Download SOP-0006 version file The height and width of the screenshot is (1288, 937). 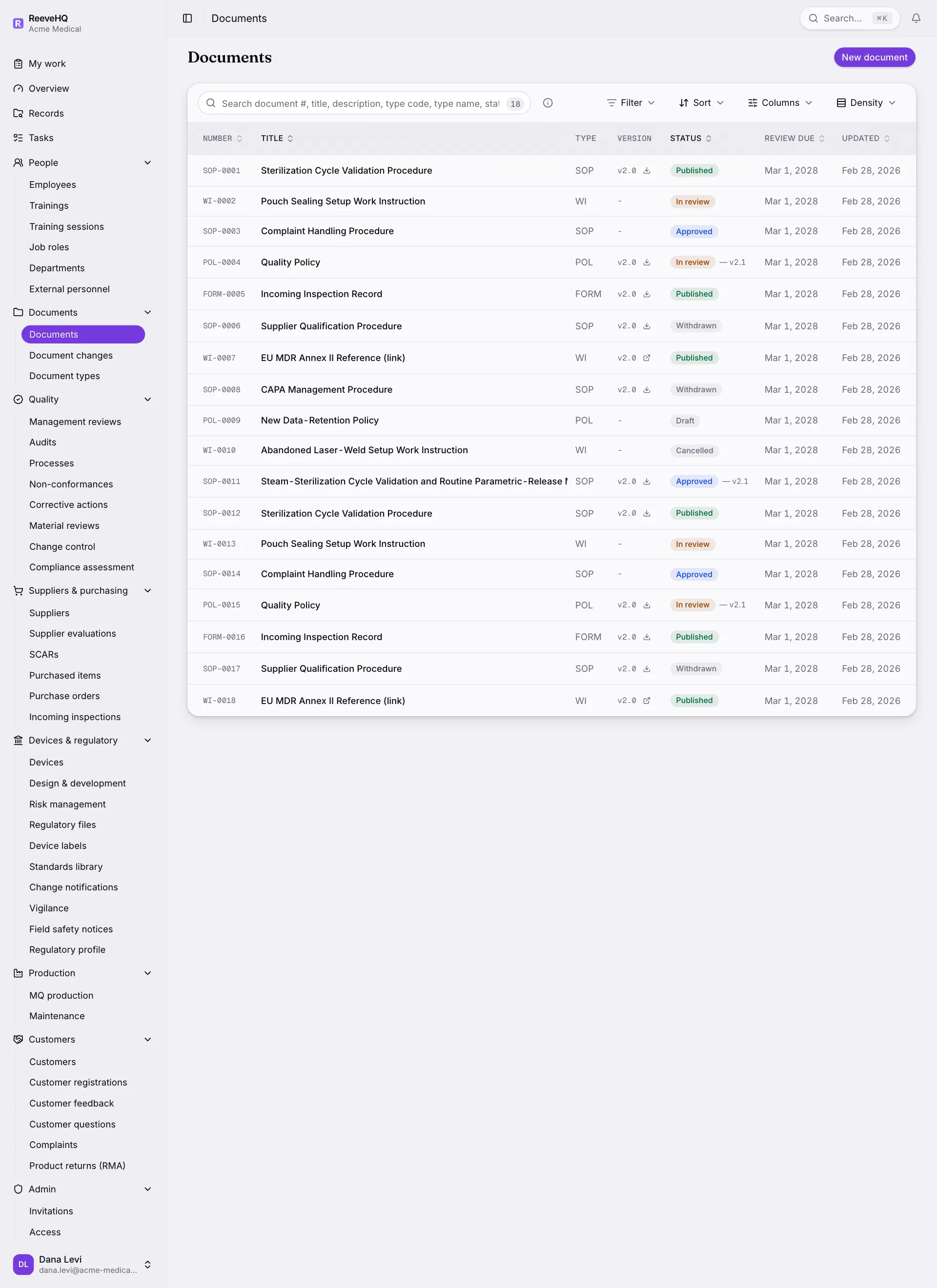click(x=647, y=326)
